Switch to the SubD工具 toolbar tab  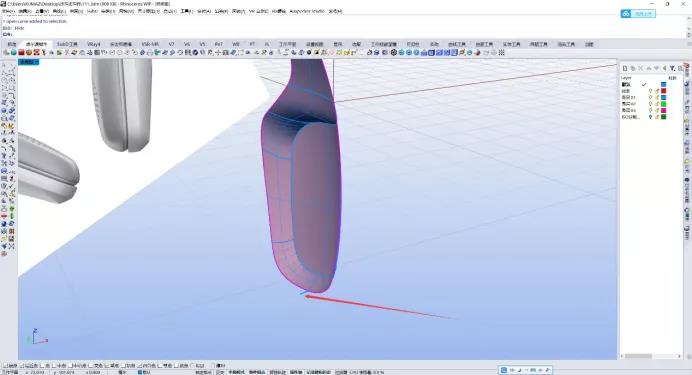[x=67, y=44]
